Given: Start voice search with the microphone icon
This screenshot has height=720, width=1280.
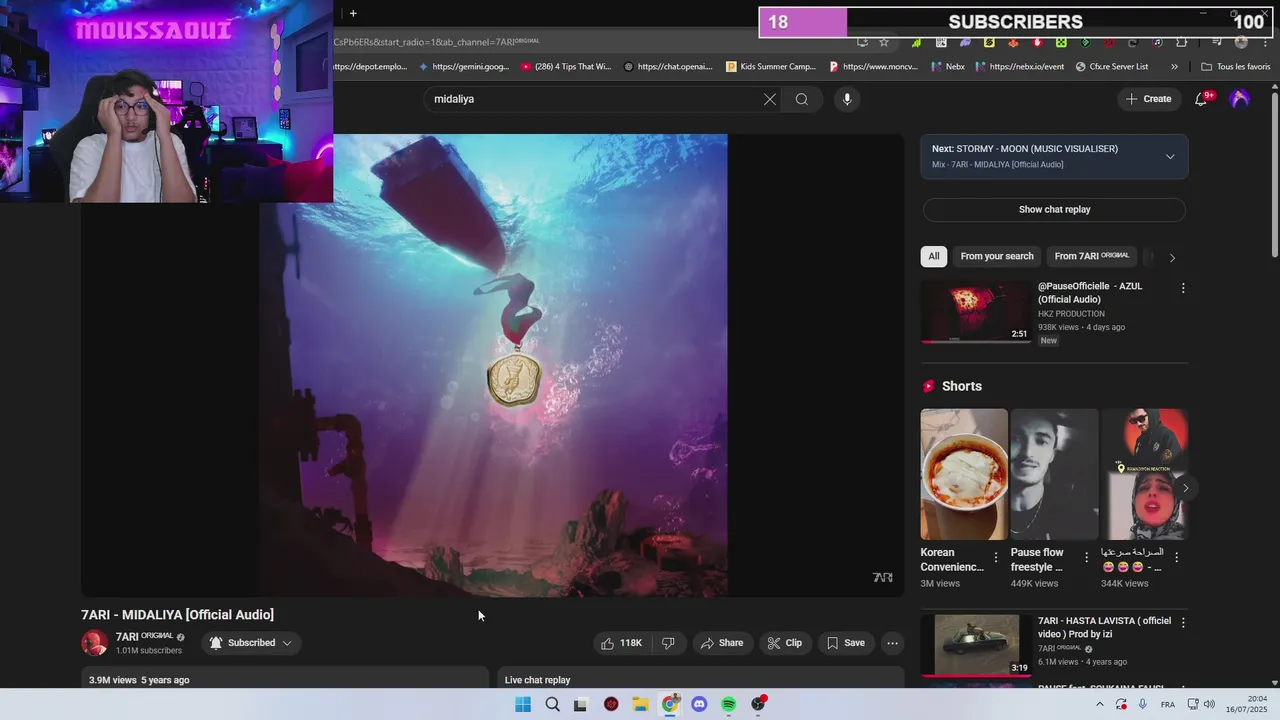Looking at the screenshot, I should 847,99.
